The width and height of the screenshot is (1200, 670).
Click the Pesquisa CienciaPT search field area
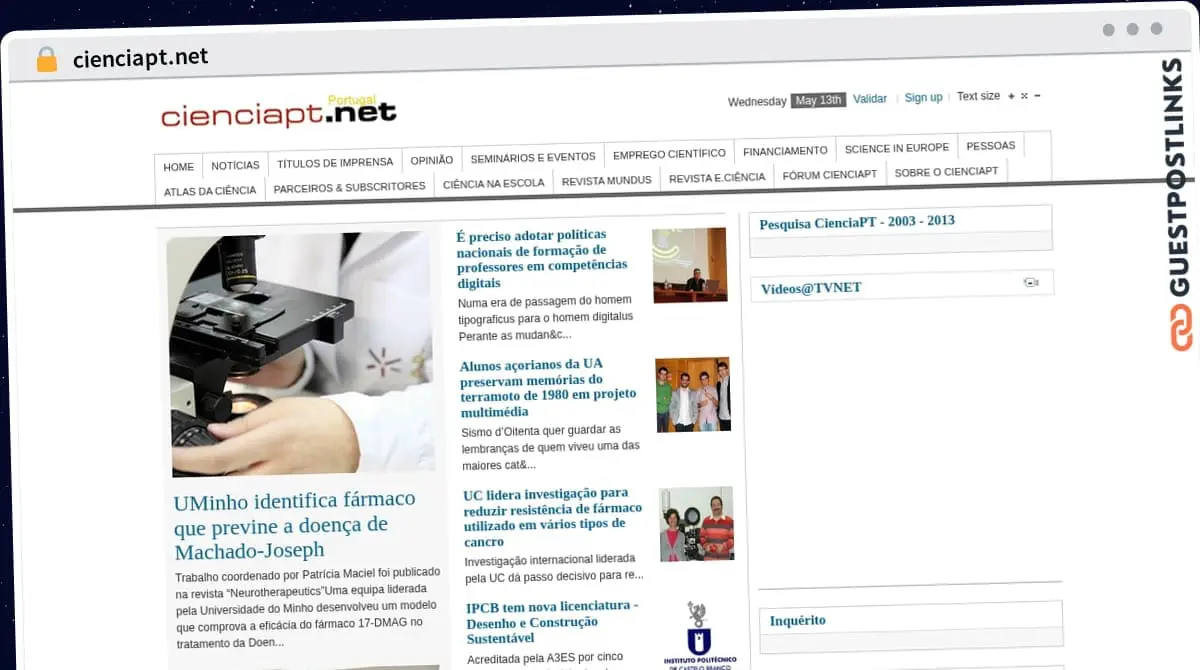[x=900, y=241]
